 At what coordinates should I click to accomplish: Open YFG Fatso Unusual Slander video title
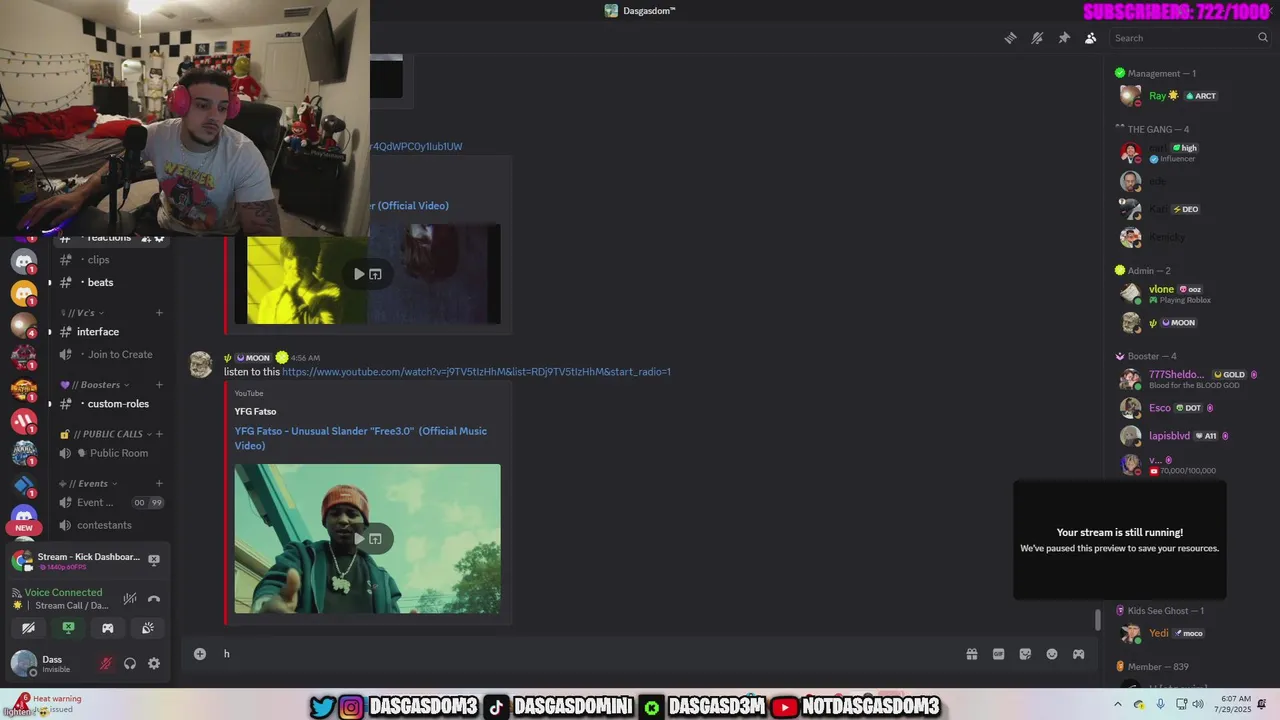pyautogui.click(x=361, y=438)
